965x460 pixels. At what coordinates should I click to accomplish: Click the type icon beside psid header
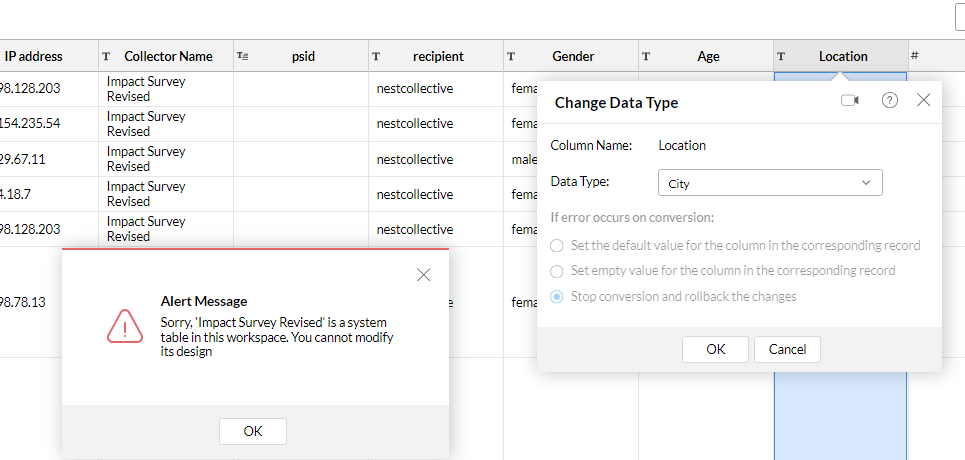click(242, 57)
